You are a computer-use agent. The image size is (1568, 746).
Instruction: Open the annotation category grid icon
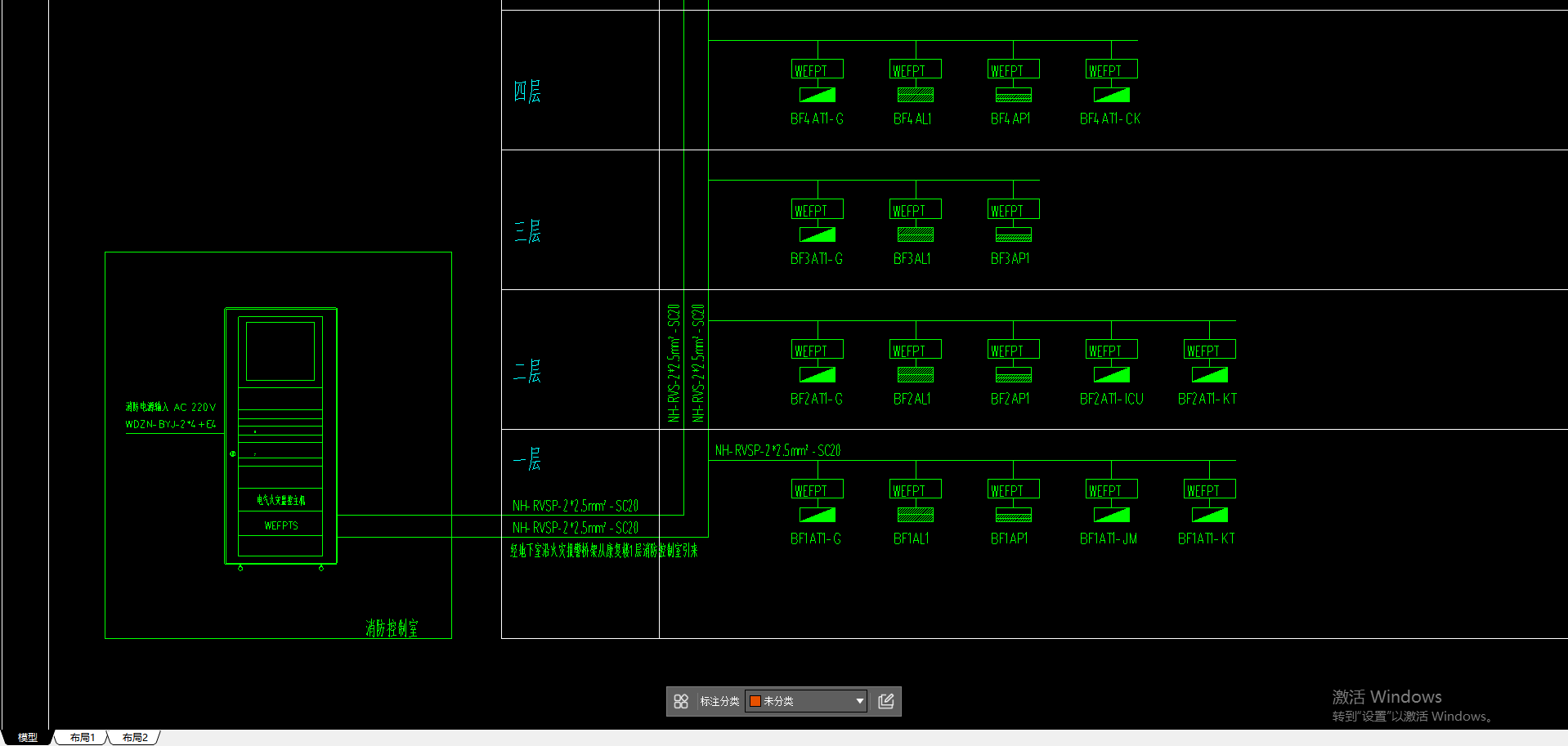[681, 701]
